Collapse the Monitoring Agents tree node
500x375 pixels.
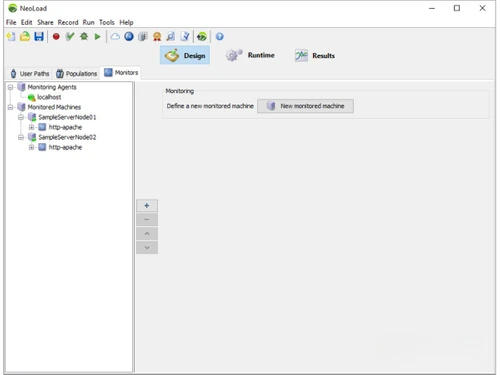pyautogui.click(x=10, y=87)
